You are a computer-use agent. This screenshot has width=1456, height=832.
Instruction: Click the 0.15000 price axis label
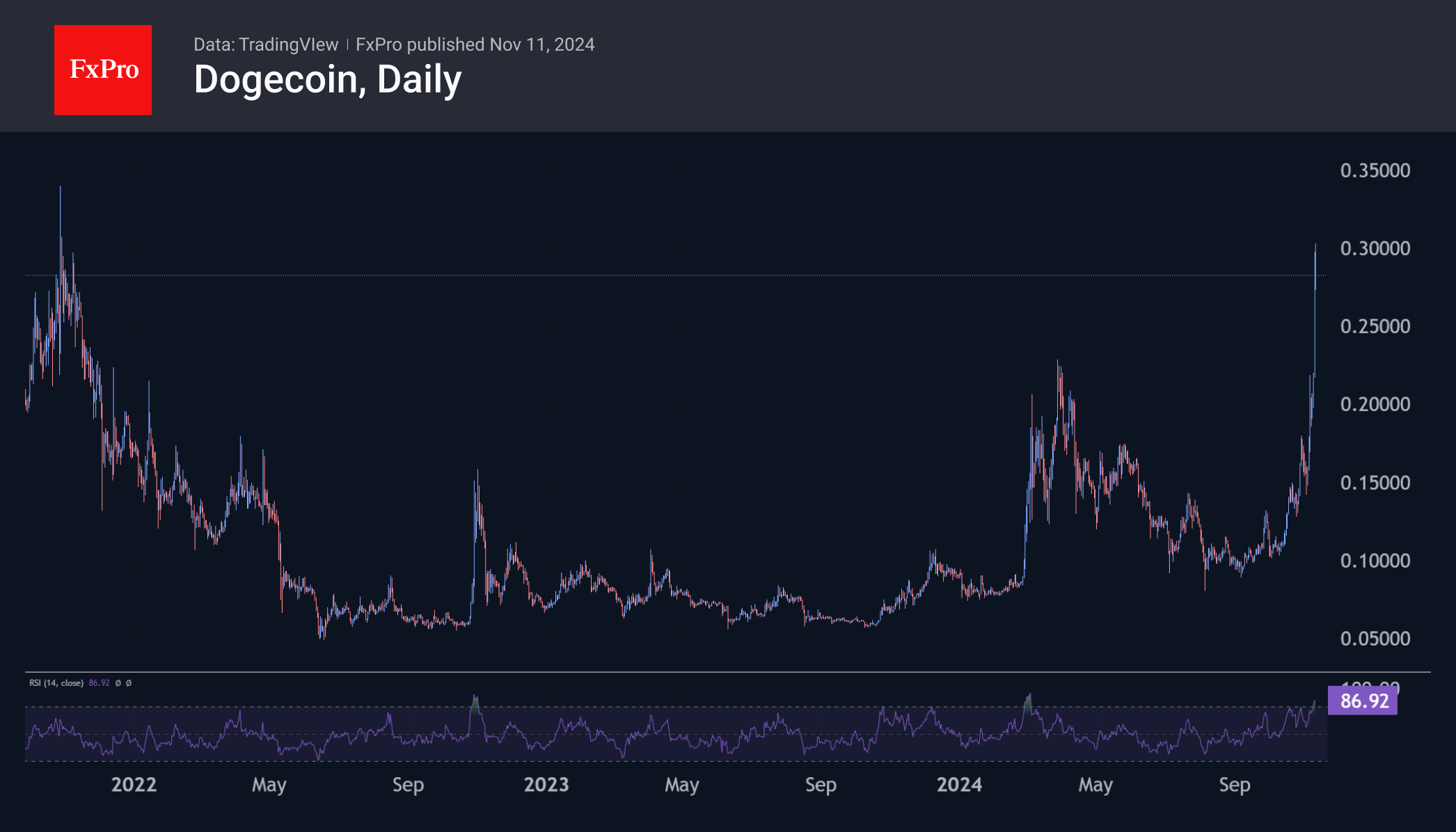point(1375,483)
